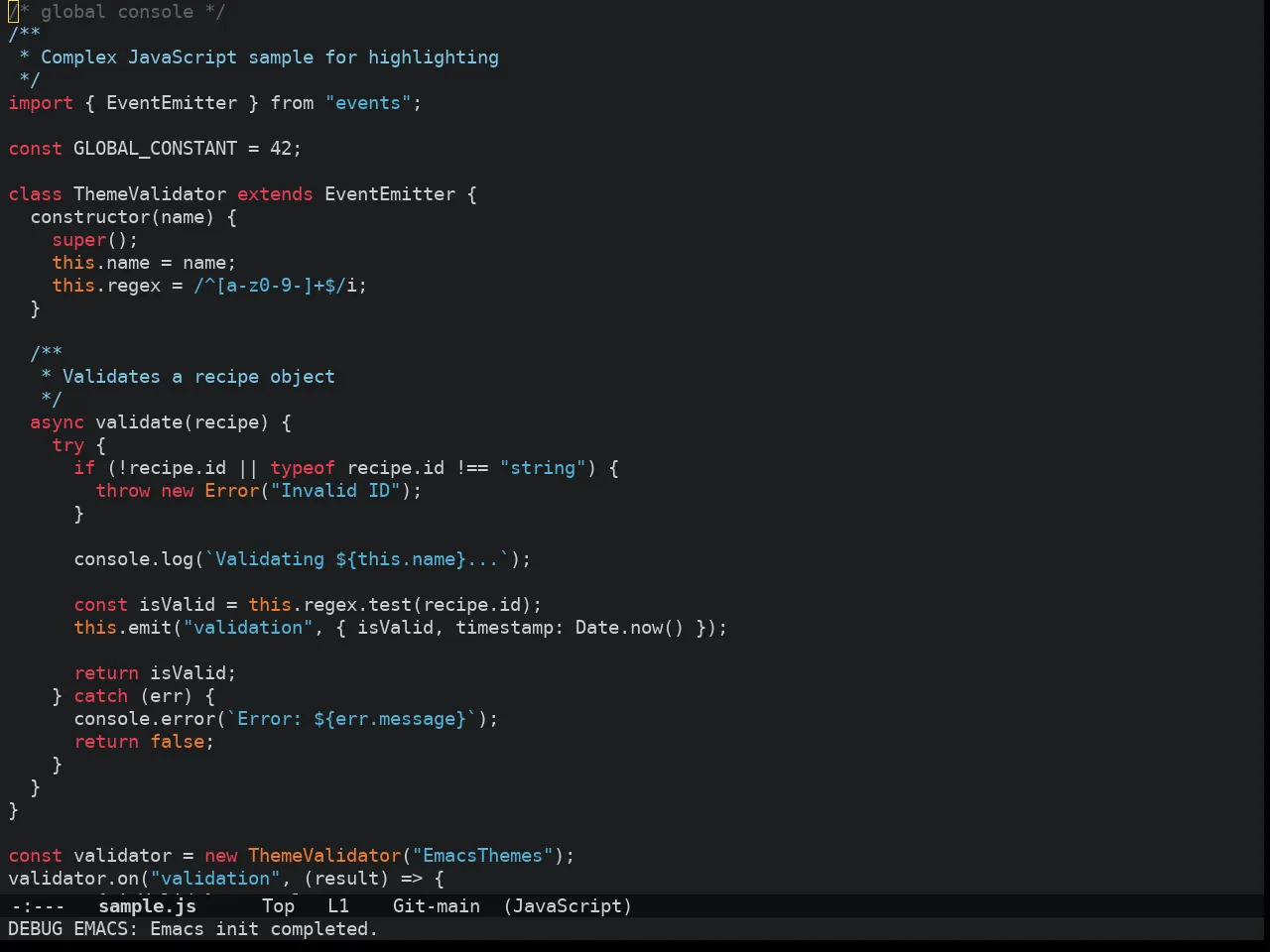Click 'constructor(name)' method definition

pyautogui.click(x=122, y=217)
